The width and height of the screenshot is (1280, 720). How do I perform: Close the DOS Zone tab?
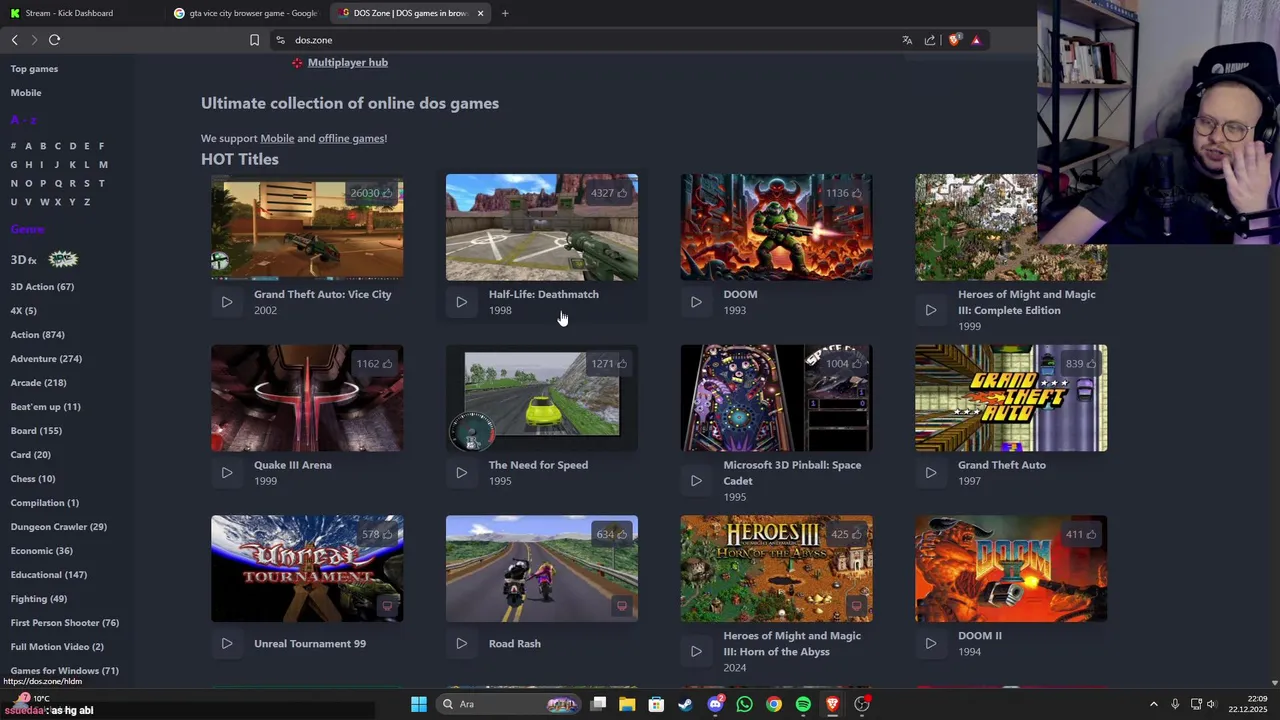point(480,13)
